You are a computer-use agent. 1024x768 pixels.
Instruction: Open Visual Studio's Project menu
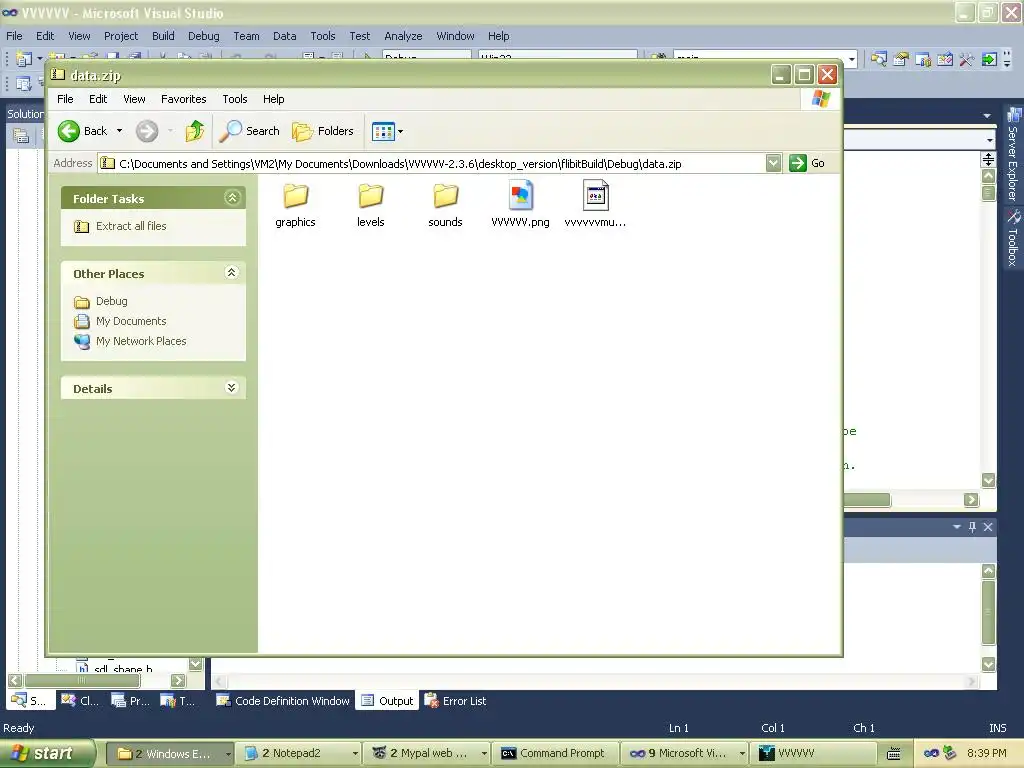point(121,36)
